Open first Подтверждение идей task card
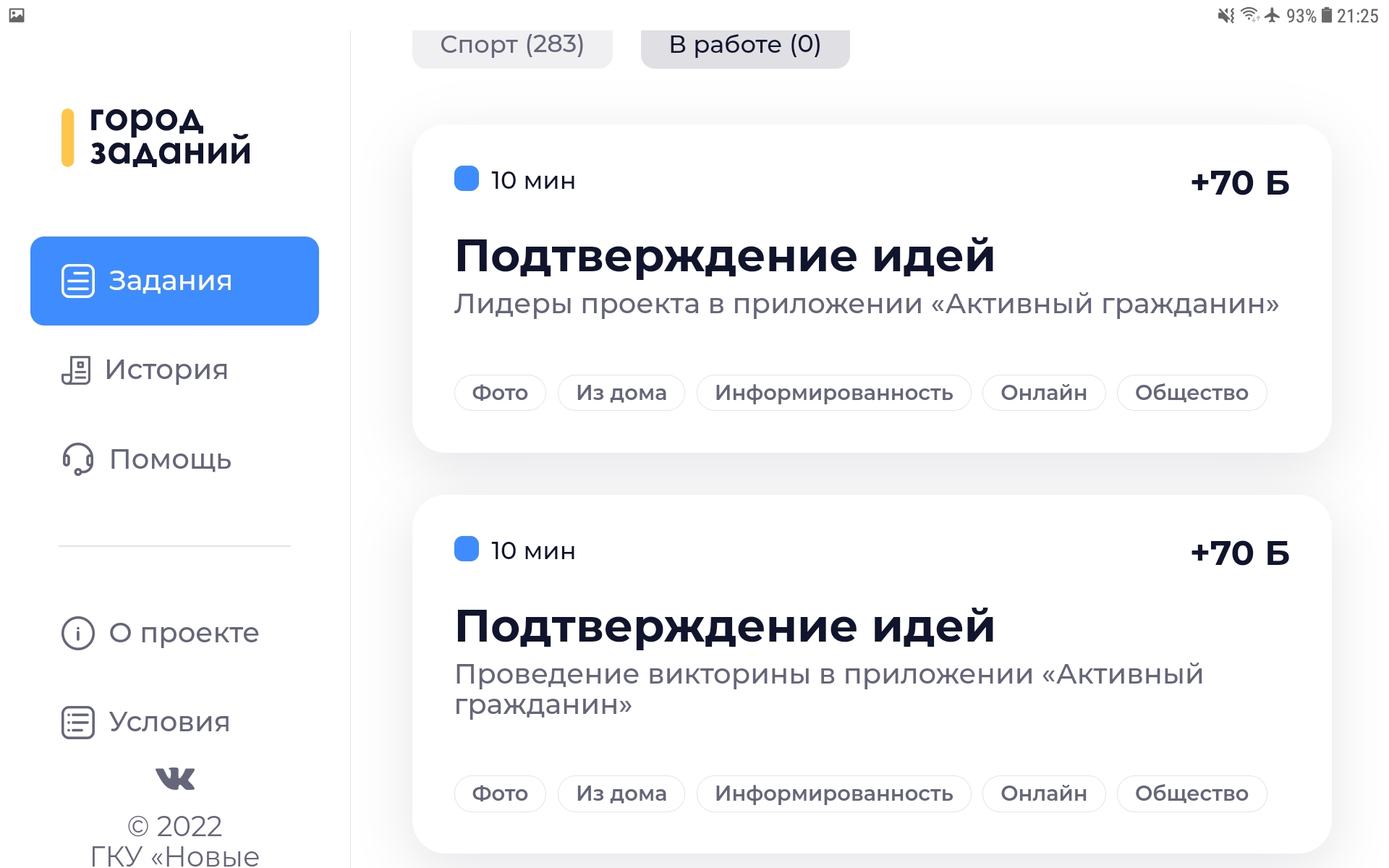1389x868 pixels. (872, 289)
